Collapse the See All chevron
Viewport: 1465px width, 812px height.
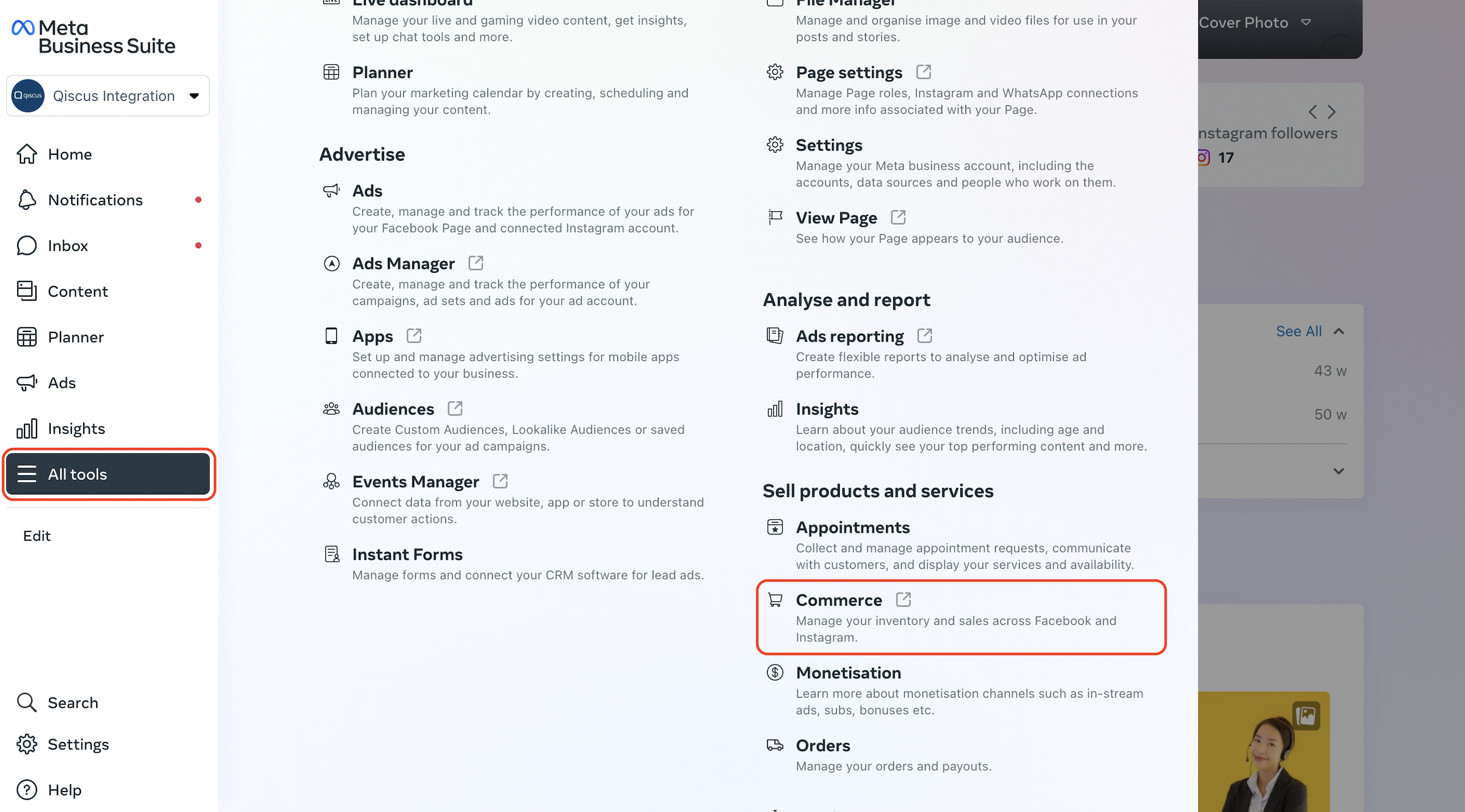click(x=1339, y=331)
